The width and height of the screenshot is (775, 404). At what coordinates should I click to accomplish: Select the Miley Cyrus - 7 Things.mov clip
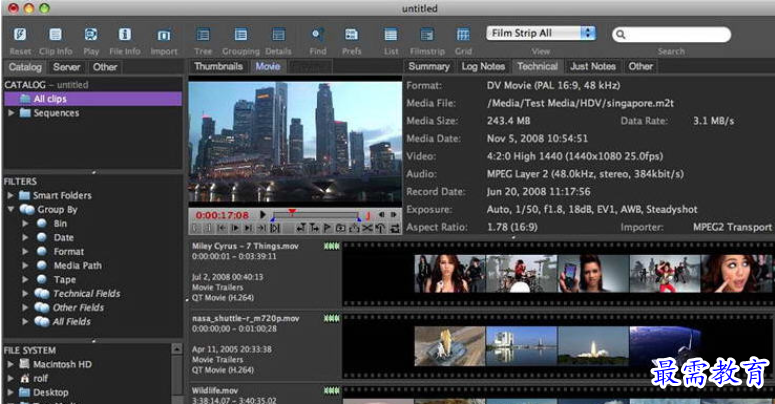point(245,246)
